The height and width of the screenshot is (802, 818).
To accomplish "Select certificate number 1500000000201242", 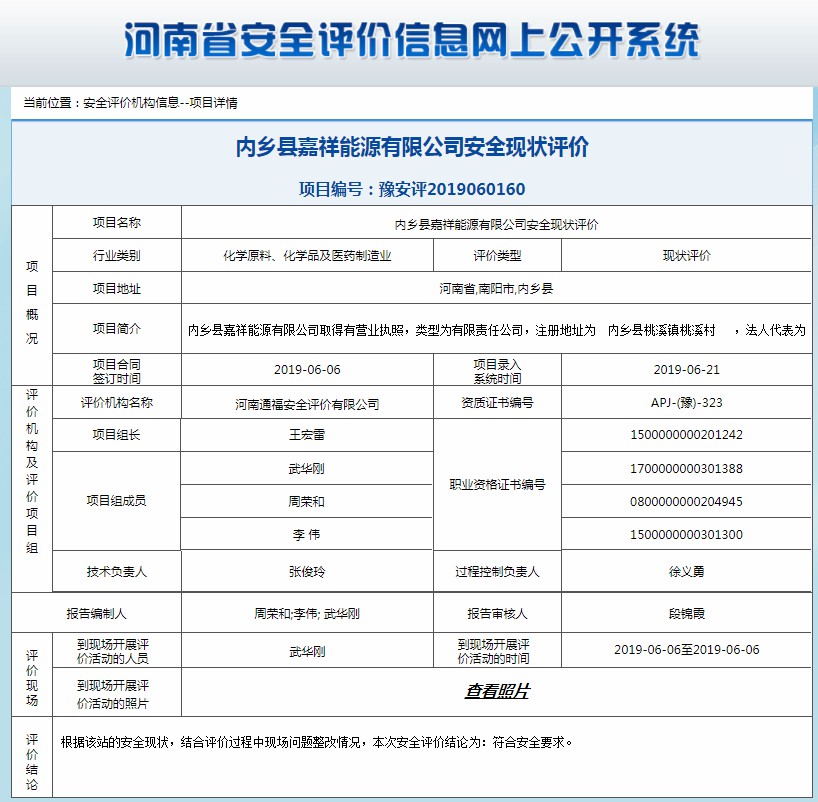I will [687, 435].
